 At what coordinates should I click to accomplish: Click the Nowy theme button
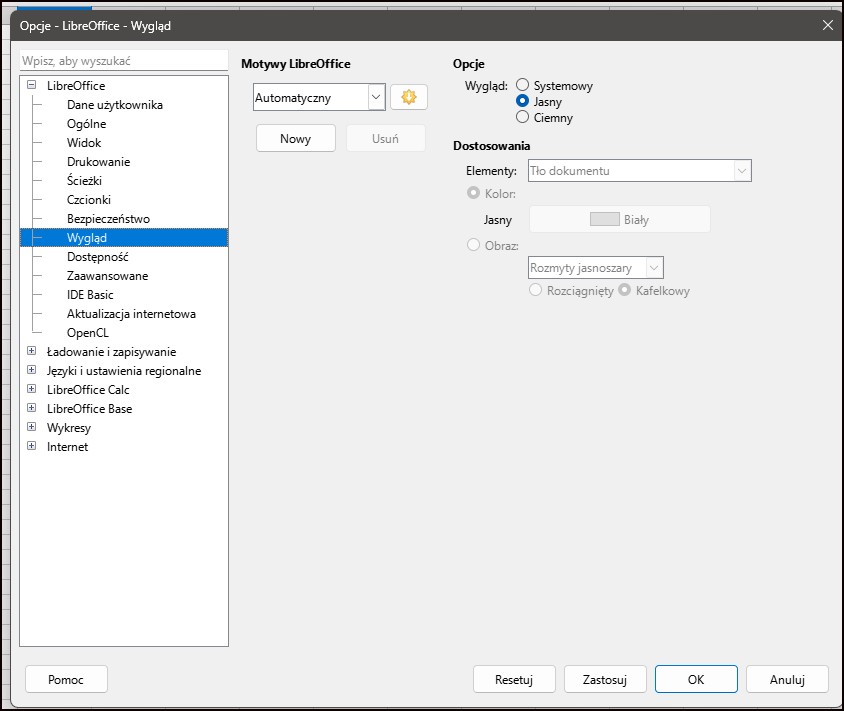tap(296, 138)
